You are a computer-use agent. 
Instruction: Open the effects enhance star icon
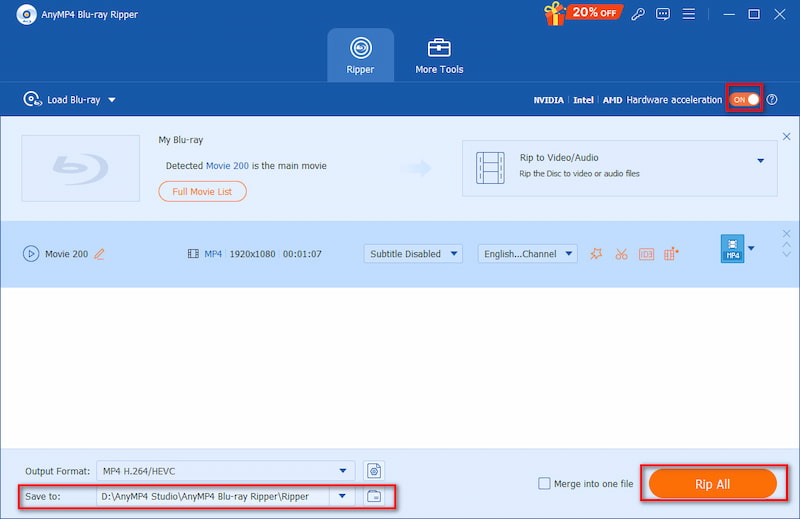click(x=596, y=254)
